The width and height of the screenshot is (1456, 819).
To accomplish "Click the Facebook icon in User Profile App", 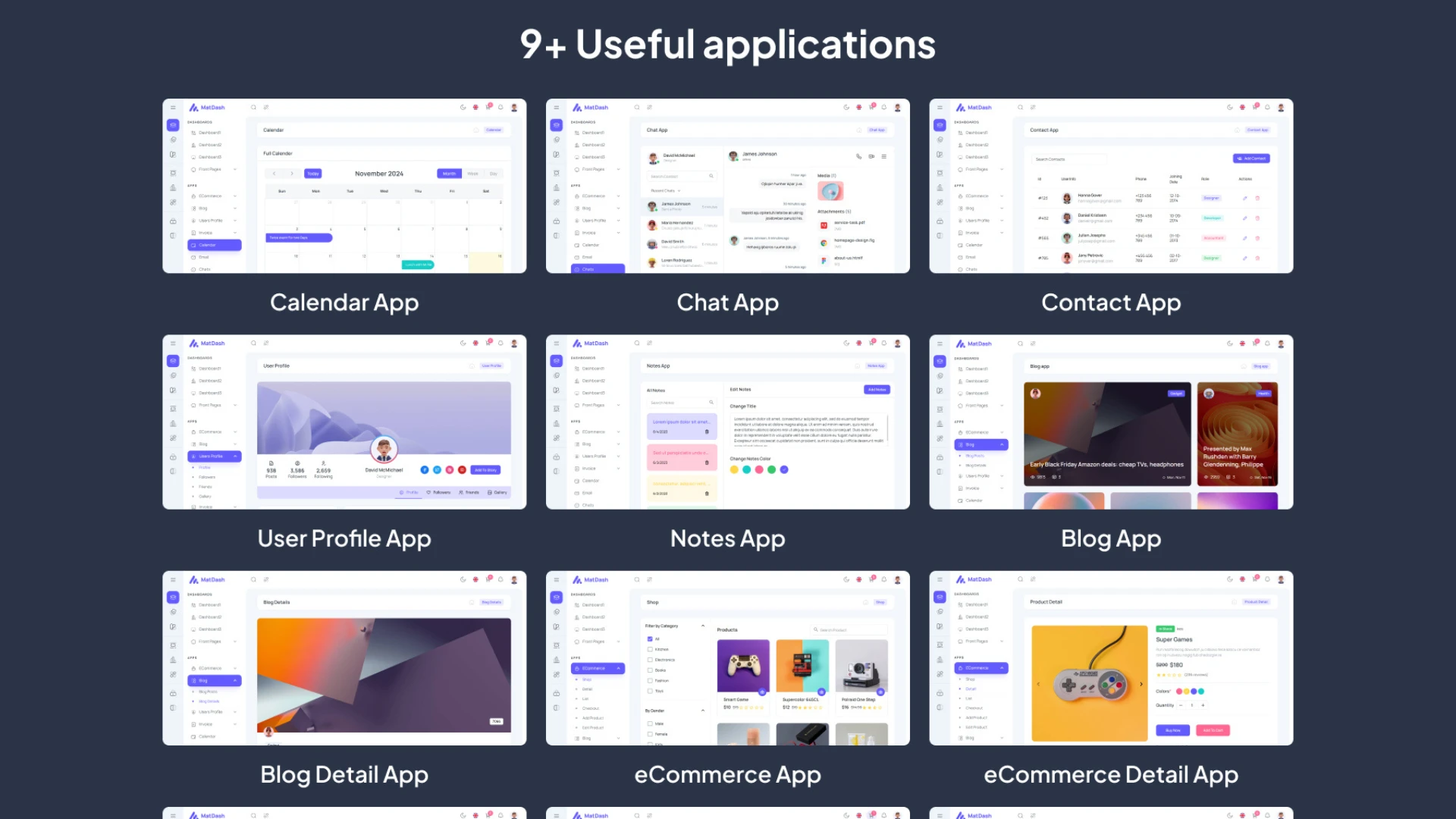I will 425,470.
